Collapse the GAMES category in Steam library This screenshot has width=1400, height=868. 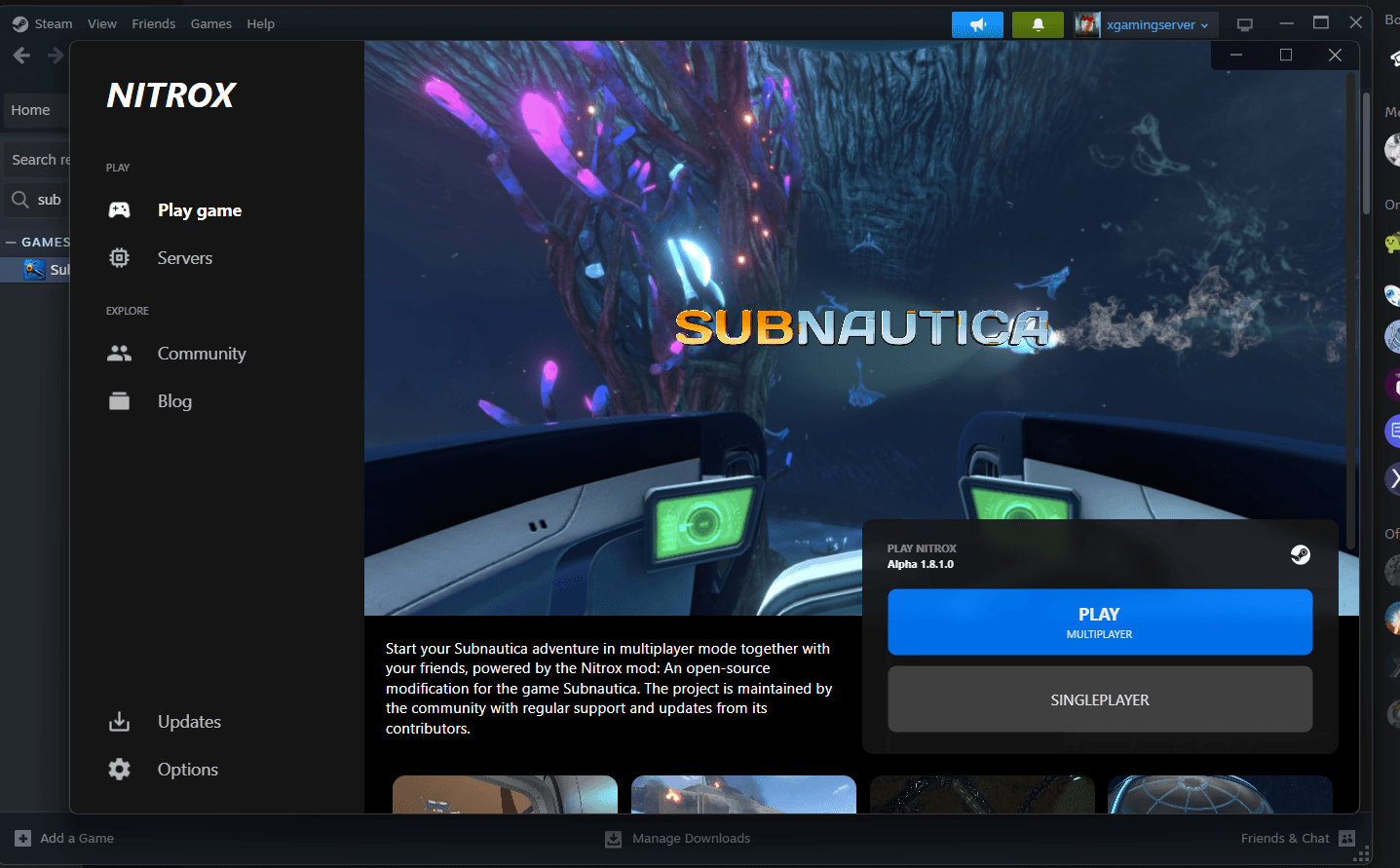(x=11, y=242)
